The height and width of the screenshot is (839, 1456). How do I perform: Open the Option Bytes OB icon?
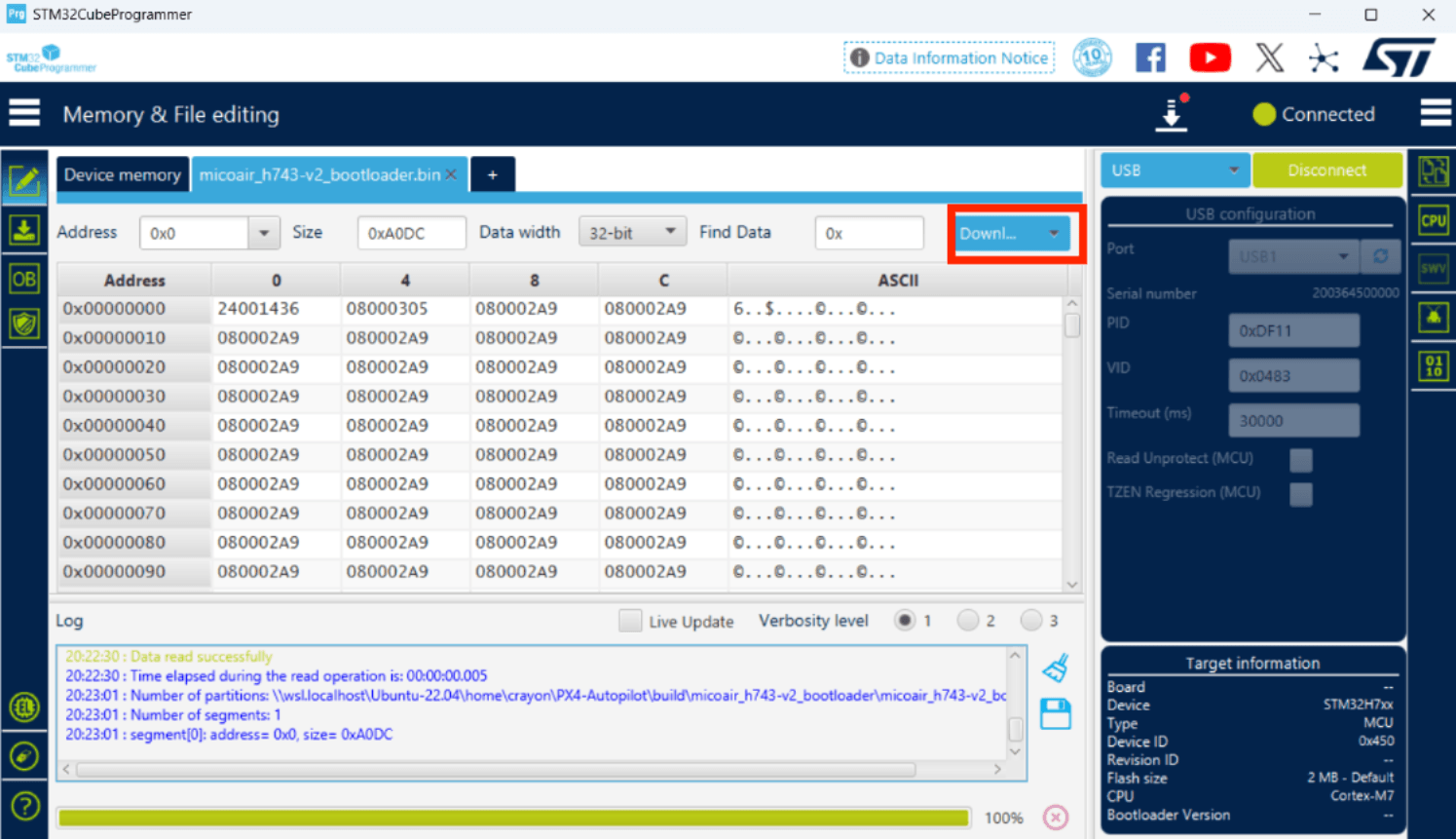tap(24, 279)
